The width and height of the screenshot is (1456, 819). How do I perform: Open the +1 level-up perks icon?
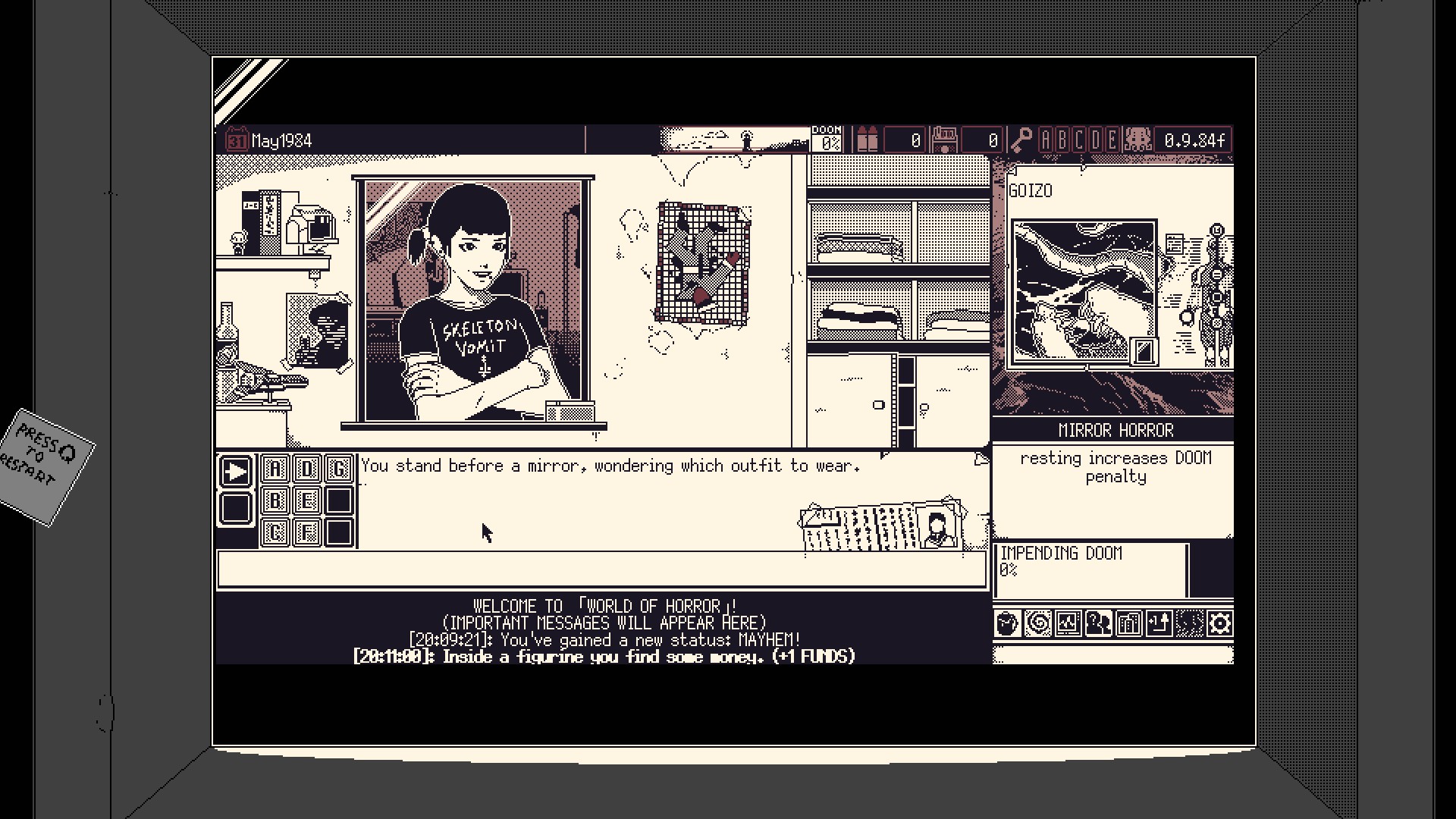[x=1159, y=624]
